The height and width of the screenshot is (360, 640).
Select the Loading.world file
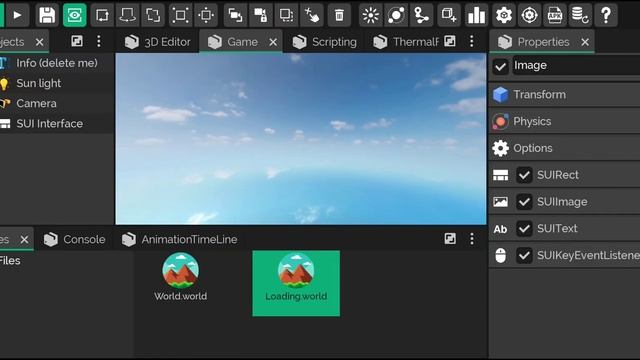(296, 283)
